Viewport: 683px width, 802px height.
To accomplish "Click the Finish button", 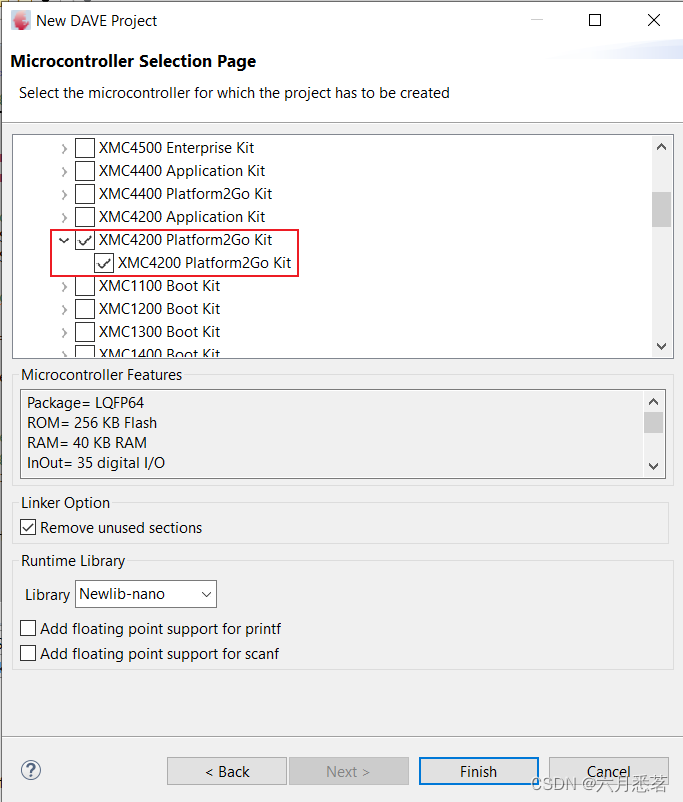I will click(x=478, y=771).
